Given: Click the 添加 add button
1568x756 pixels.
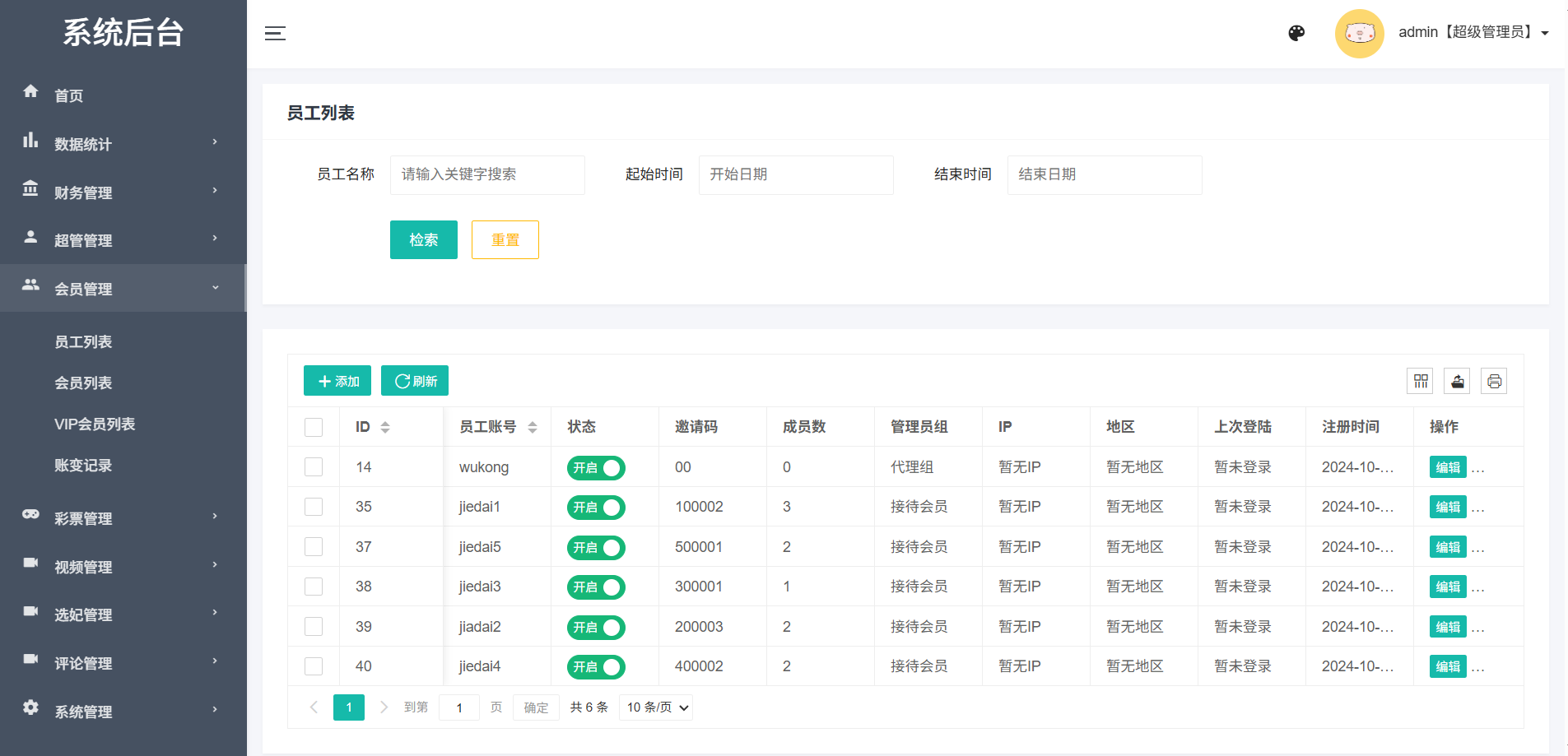Looking at the screenshot, I should click(x=337, y=381).
